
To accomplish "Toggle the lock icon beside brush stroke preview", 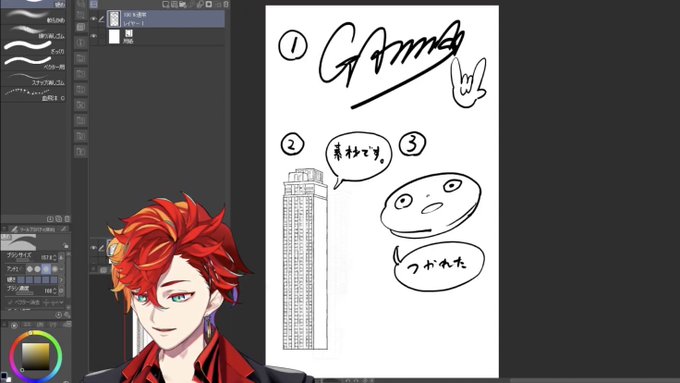I will coord(65,246).
